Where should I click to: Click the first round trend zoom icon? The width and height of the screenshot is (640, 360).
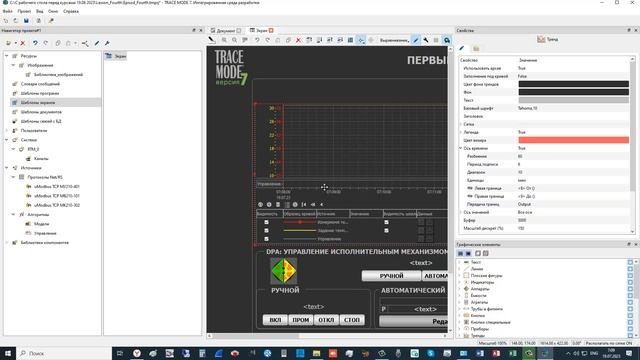260,204
